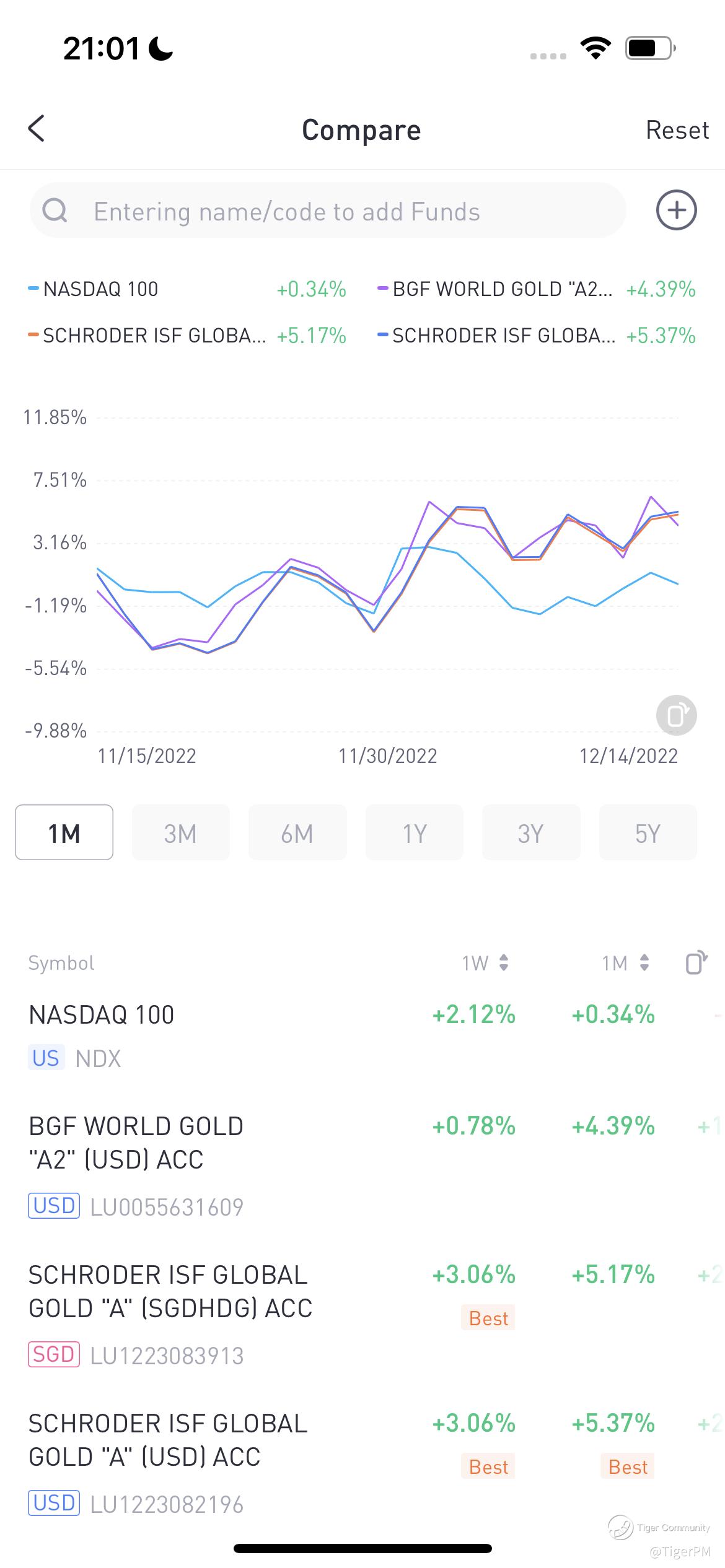
Task: Tap the back arrow icon
Action: pyautogui.click(x=37, y=129)
